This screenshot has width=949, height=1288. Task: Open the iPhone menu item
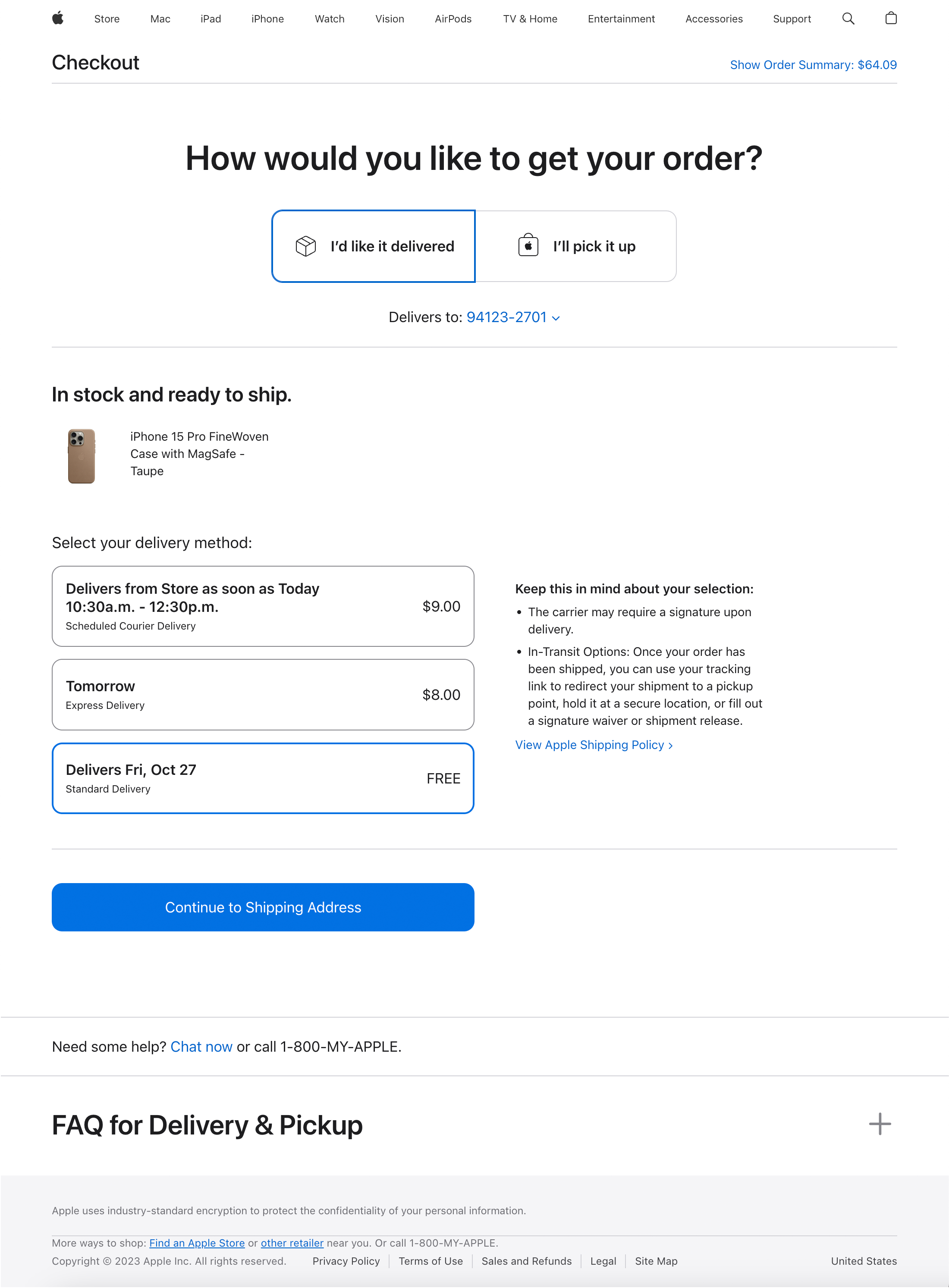click(267, 19)
